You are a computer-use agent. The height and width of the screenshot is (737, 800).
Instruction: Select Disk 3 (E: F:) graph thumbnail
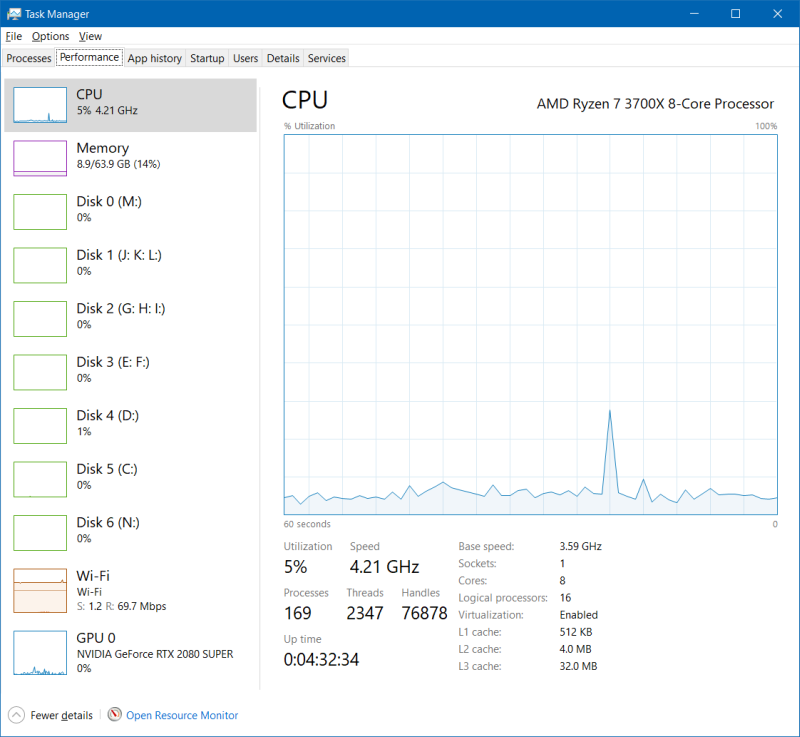coord(40,372)
